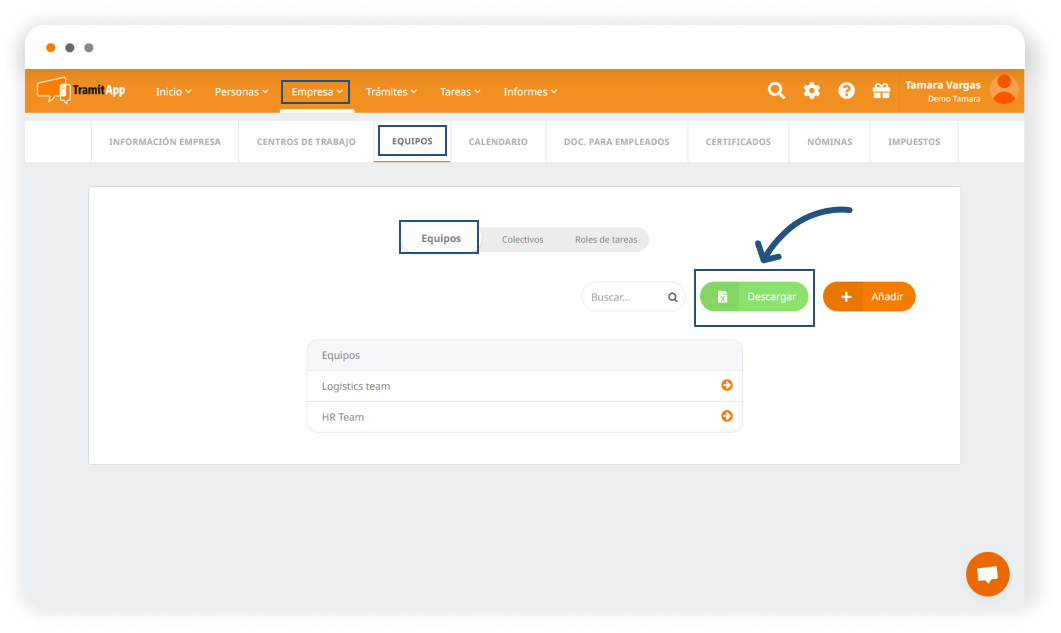Open the gift box icon
Viewport: 1061px width, 633px height.
click(881, 91)
